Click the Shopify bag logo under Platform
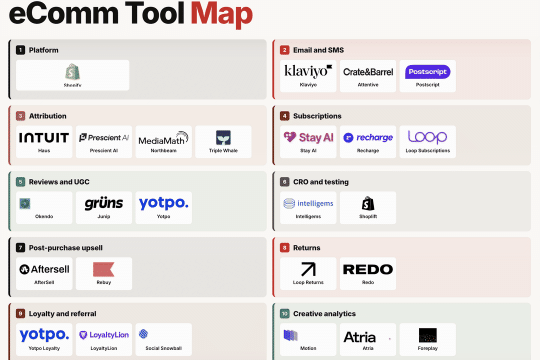This screenshot has width=540, height=360. 72,72
